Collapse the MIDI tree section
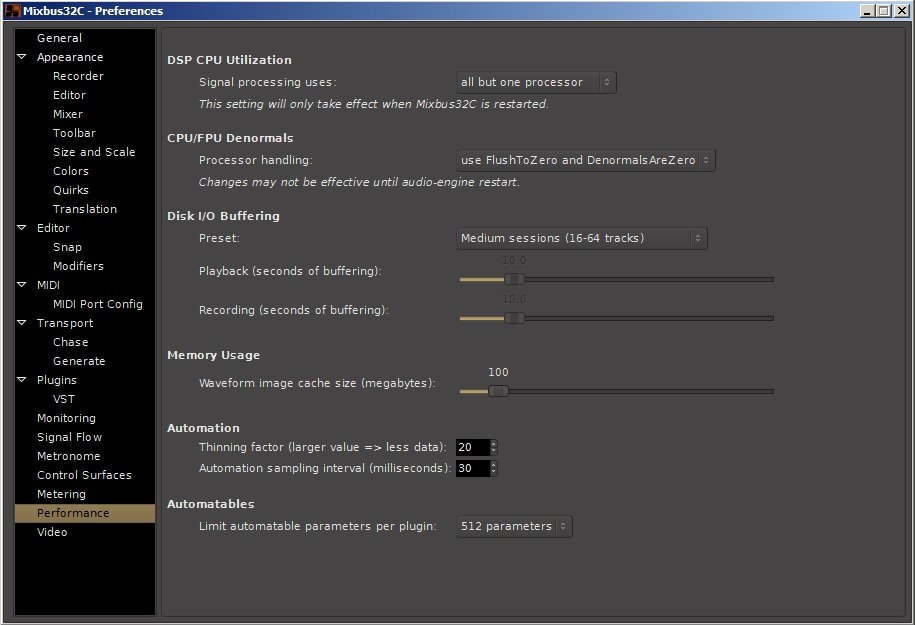Viewport: 915px width, 625px height. [x=22, y=285]
